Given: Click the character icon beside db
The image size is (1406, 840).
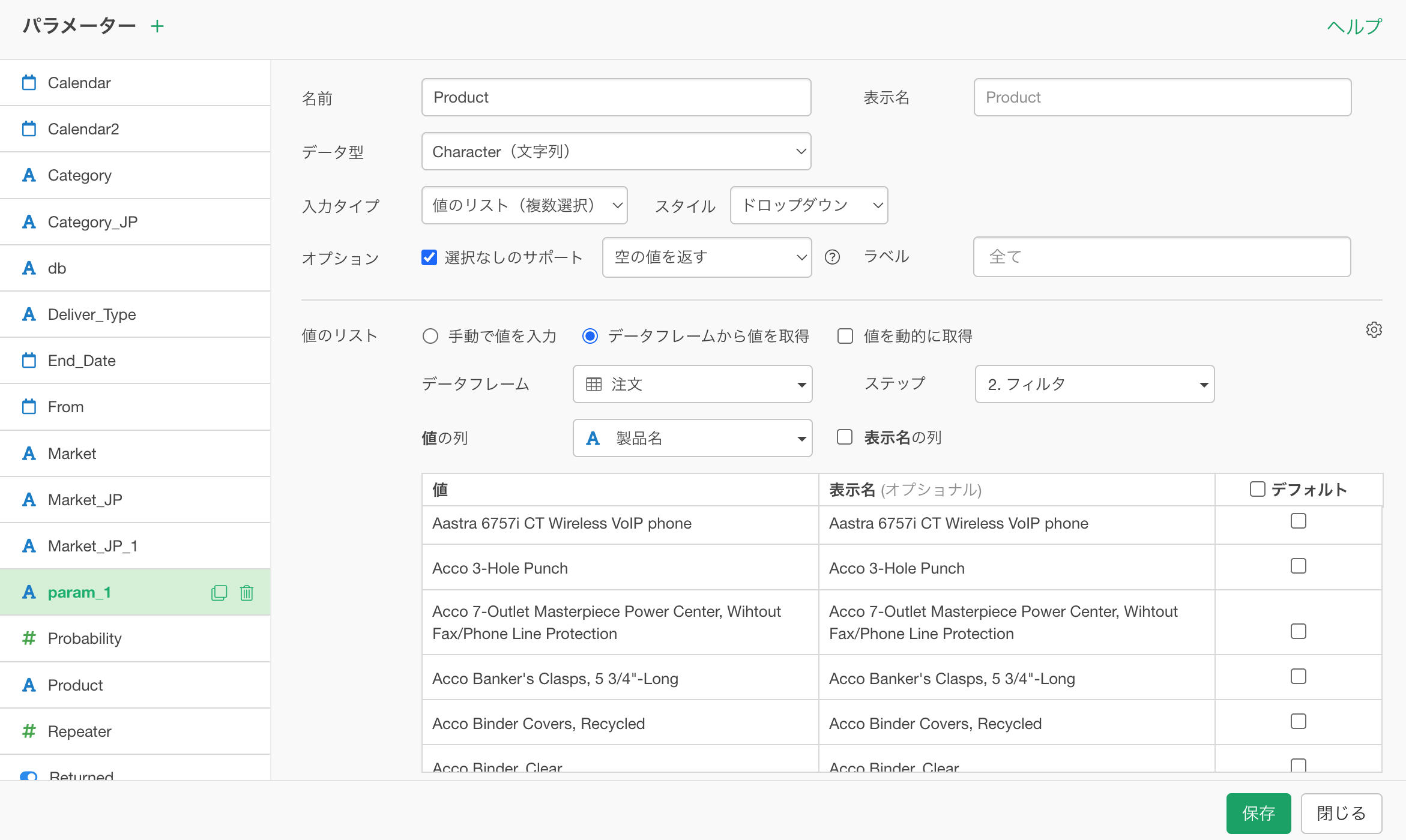Looking at the screenshot, I should point(29,268).
